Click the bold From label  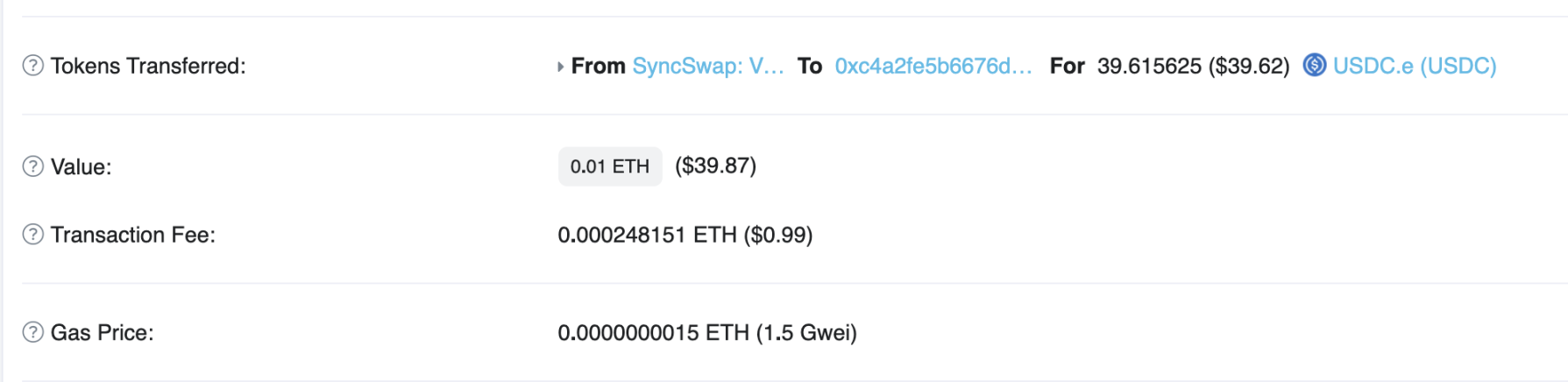click(599, 66)
